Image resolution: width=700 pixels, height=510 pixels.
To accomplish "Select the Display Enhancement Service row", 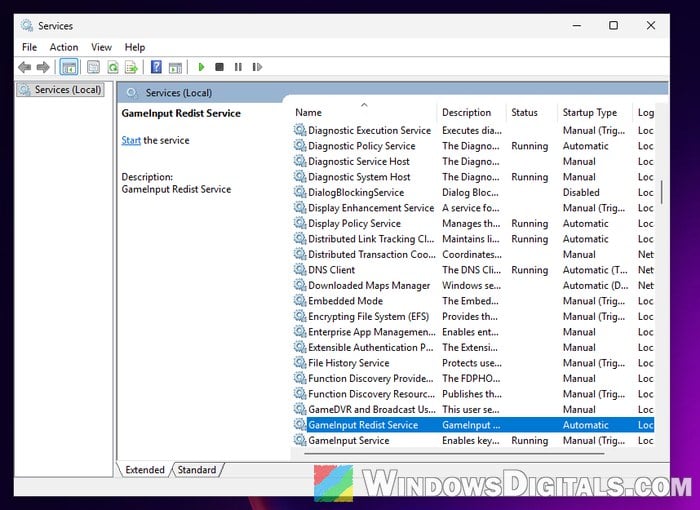I will (x=473, y=208).
